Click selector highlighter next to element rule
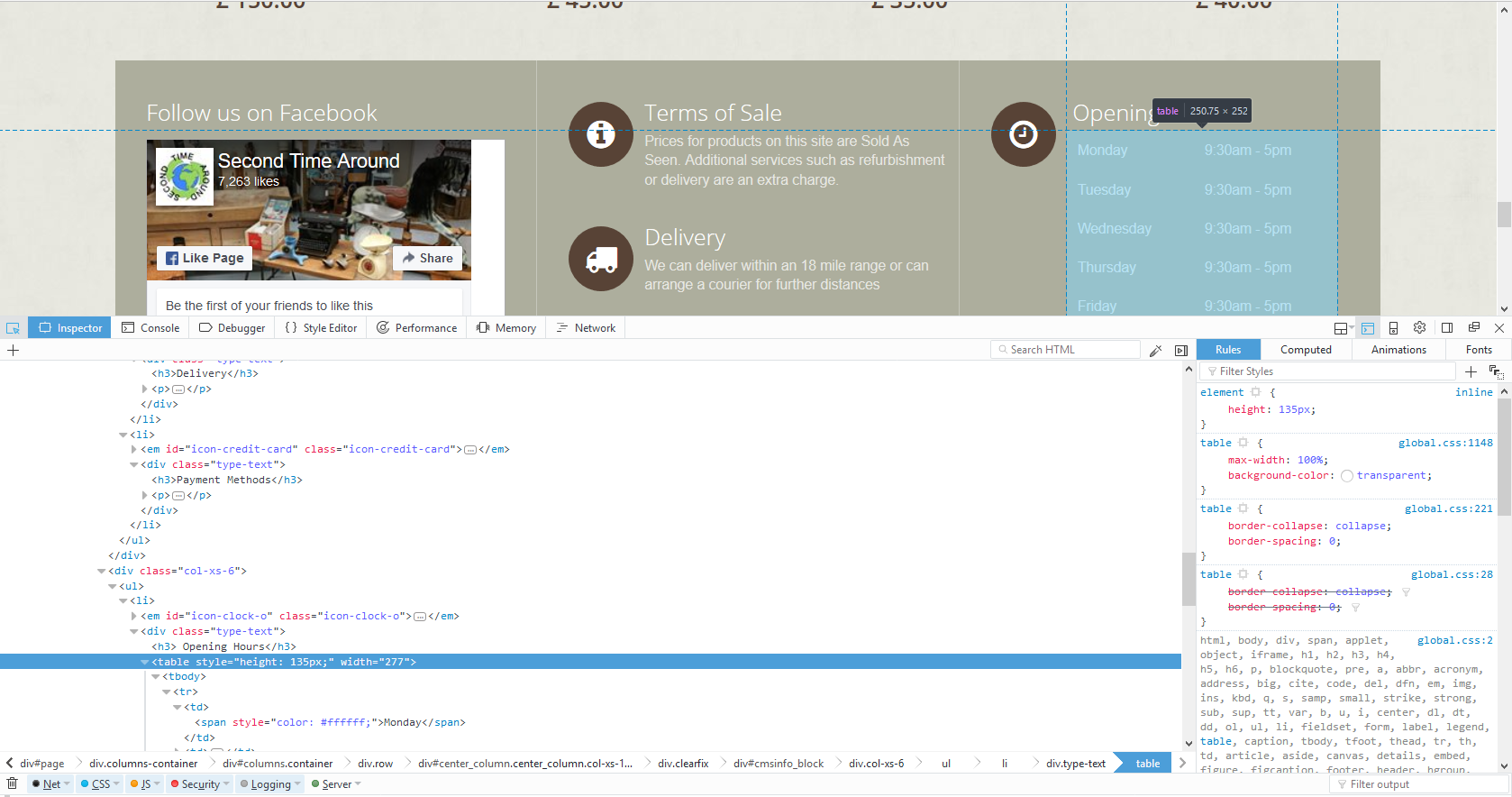The image size is (1512, 797). coord(1255,392)
